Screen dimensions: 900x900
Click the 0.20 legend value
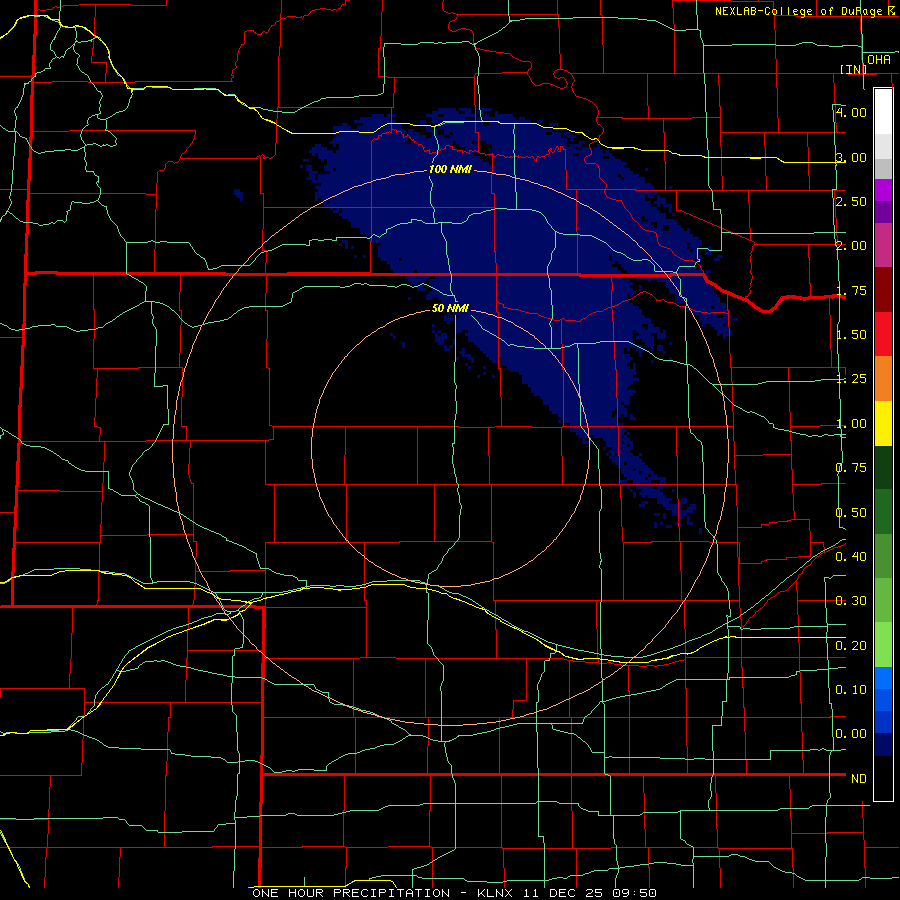[851, 646]
